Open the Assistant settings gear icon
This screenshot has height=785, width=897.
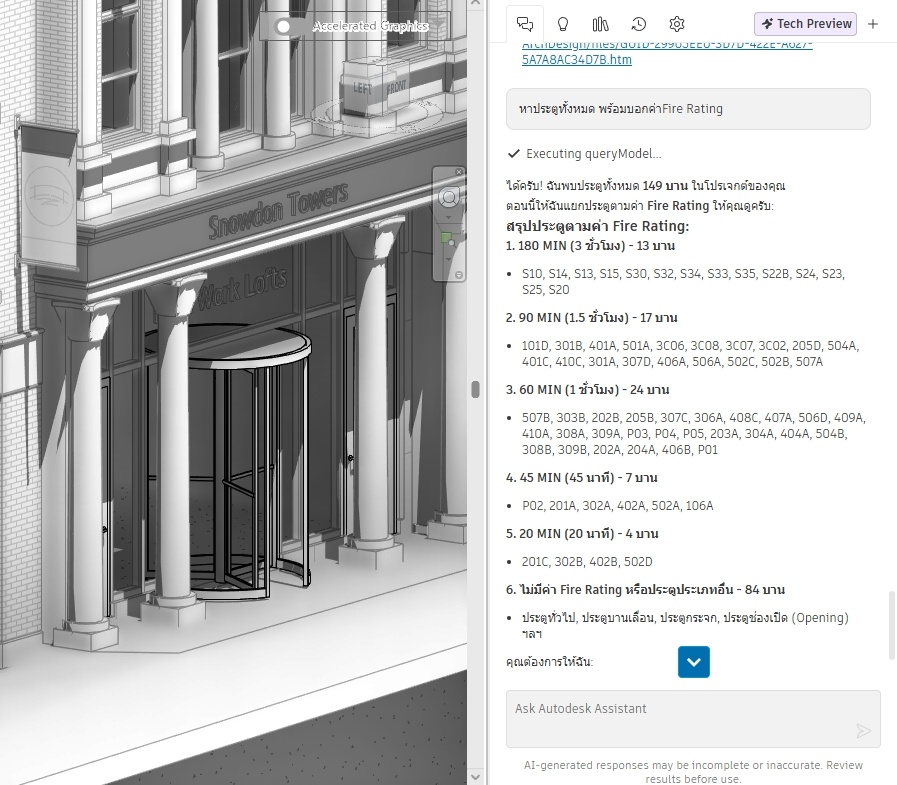point(676,24)
